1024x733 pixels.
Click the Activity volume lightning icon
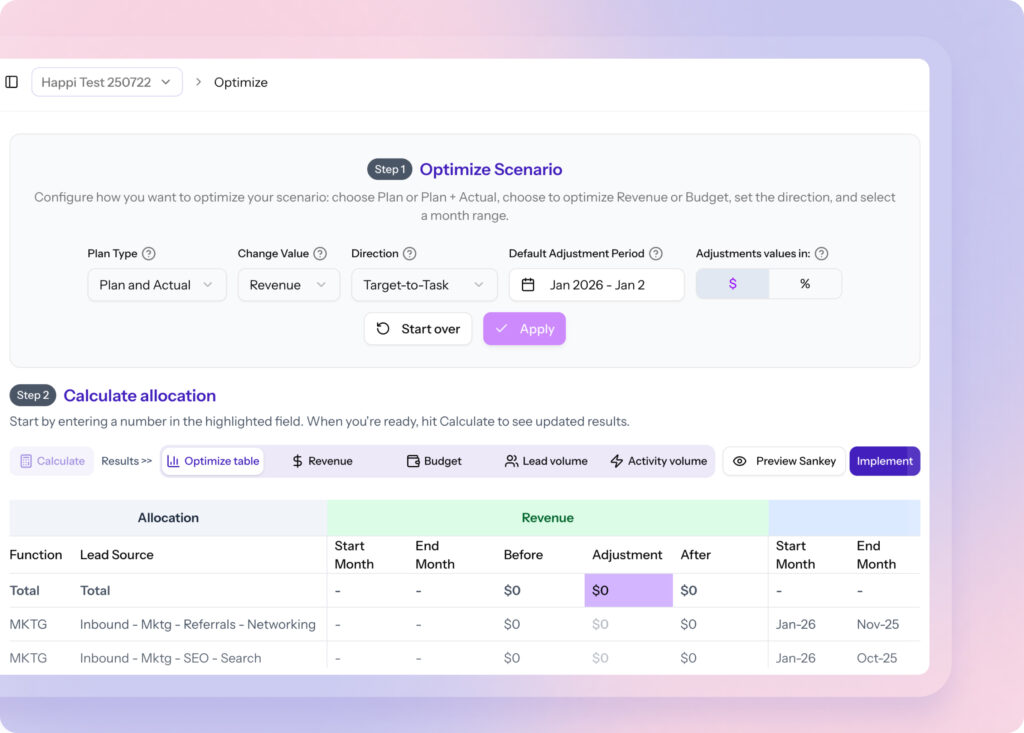point(617,461)
